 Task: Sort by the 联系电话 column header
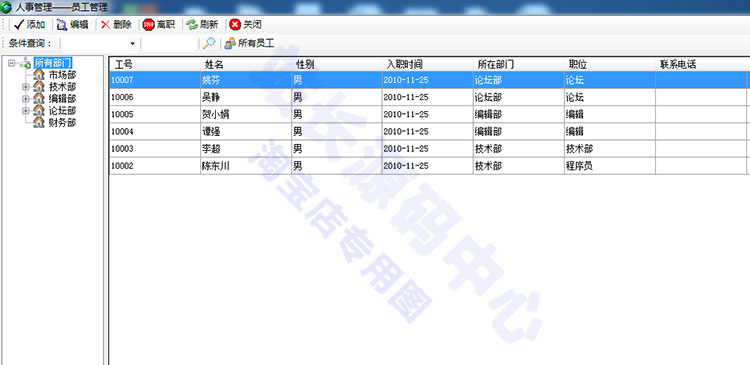coord(701,65)
